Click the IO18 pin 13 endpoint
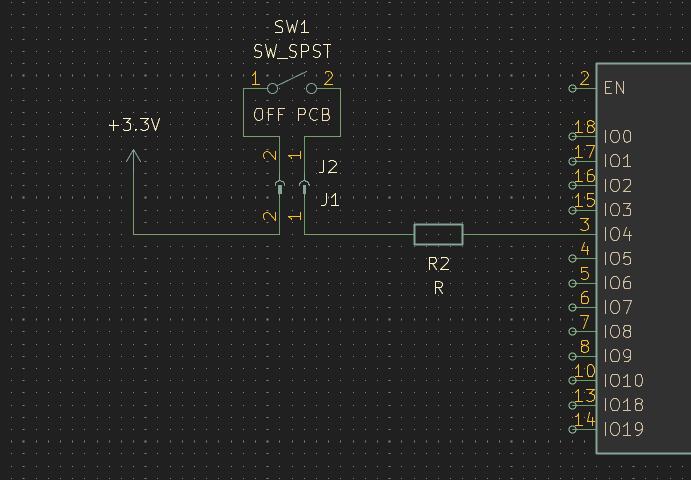691x480 pixels. tap(572, 405)
